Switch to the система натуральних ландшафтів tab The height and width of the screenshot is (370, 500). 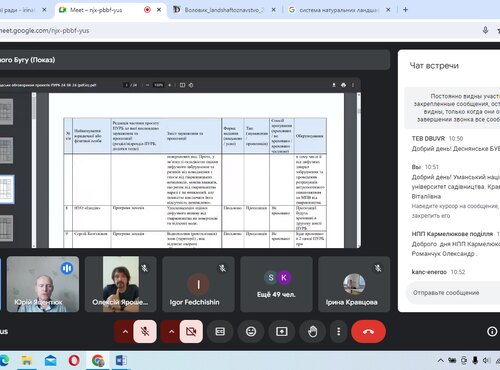(x=338, y=10)
